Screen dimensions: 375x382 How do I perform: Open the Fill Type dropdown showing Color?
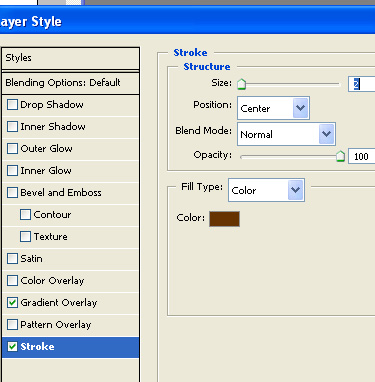266,190
